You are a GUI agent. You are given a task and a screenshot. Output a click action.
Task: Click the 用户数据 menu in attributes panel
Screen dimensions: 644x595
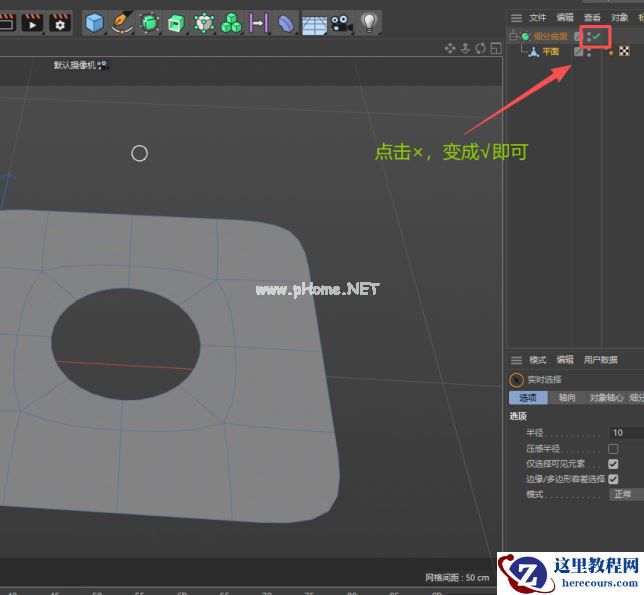tap(601, 360)
